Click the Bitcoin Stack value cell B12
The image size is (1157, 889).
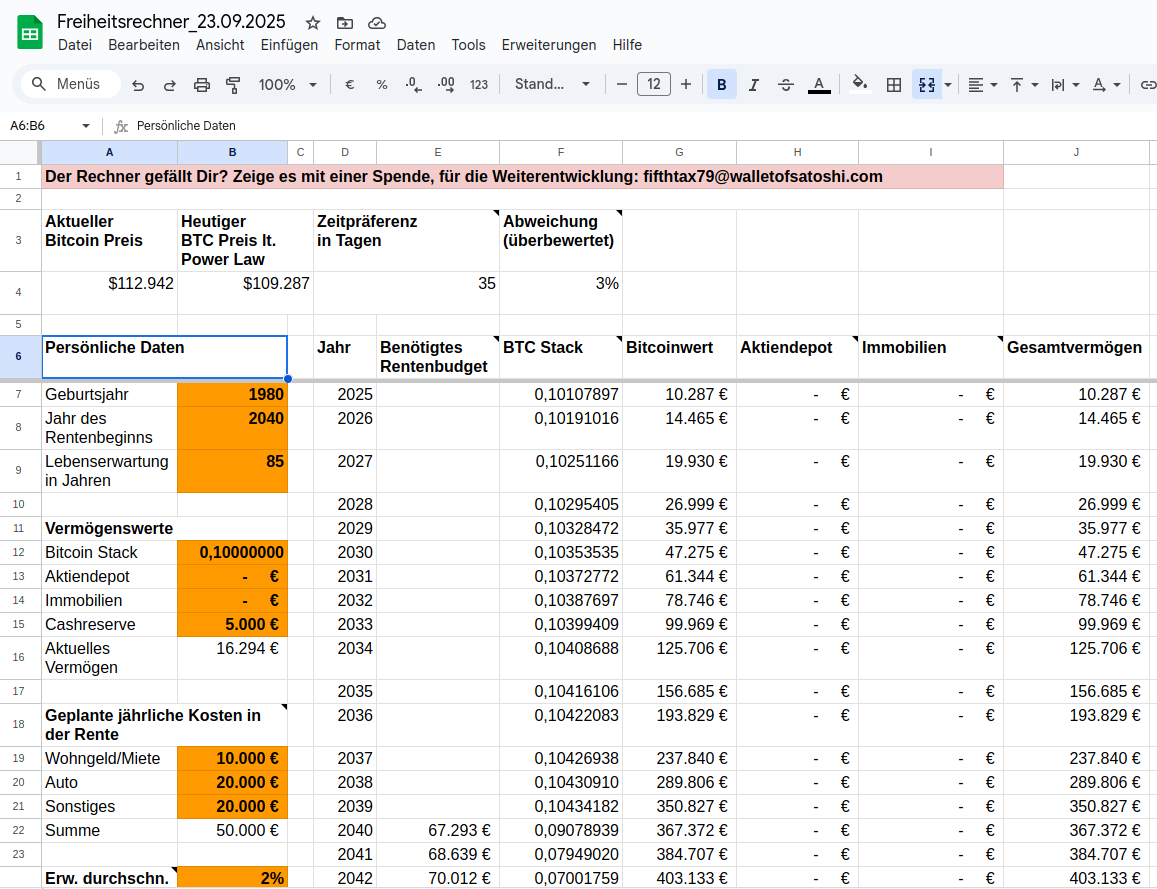pyautogui.click(x=232, y=553)
